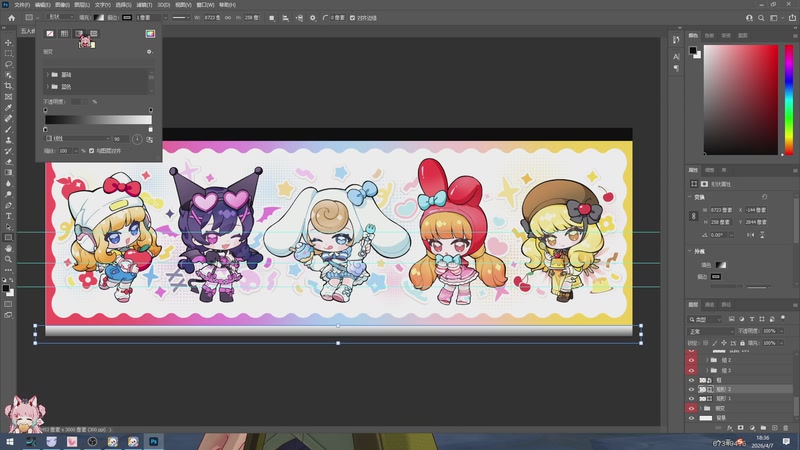The height and width of the screenshot is (450, 800).
Task: Open Windows Start button
Action: (x=9, y=441)
